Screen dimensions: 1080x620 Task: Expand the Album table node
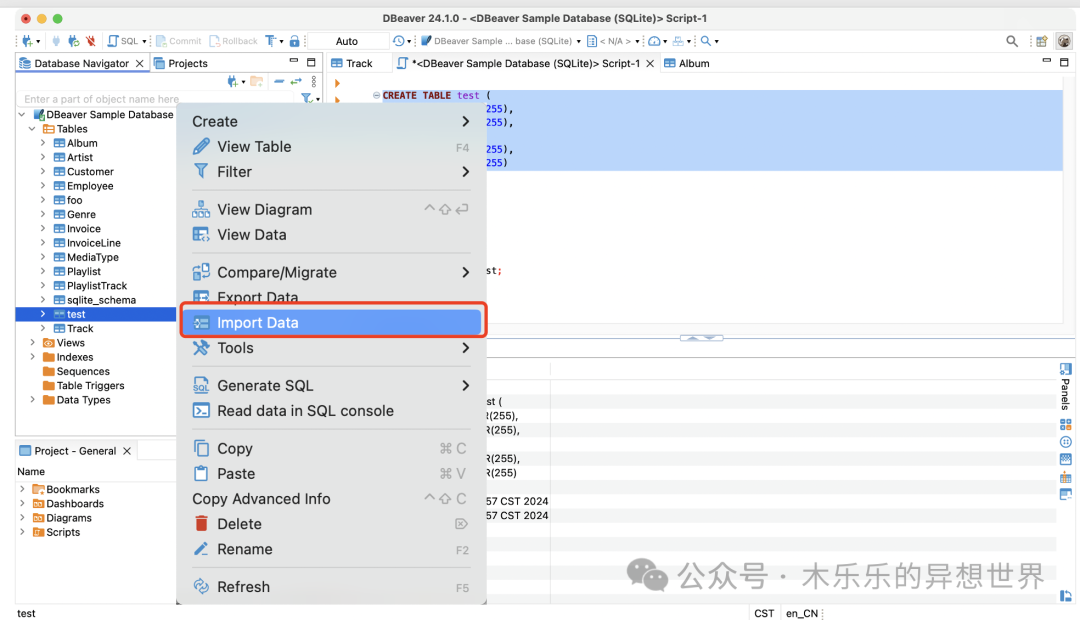tap(43, 143)
